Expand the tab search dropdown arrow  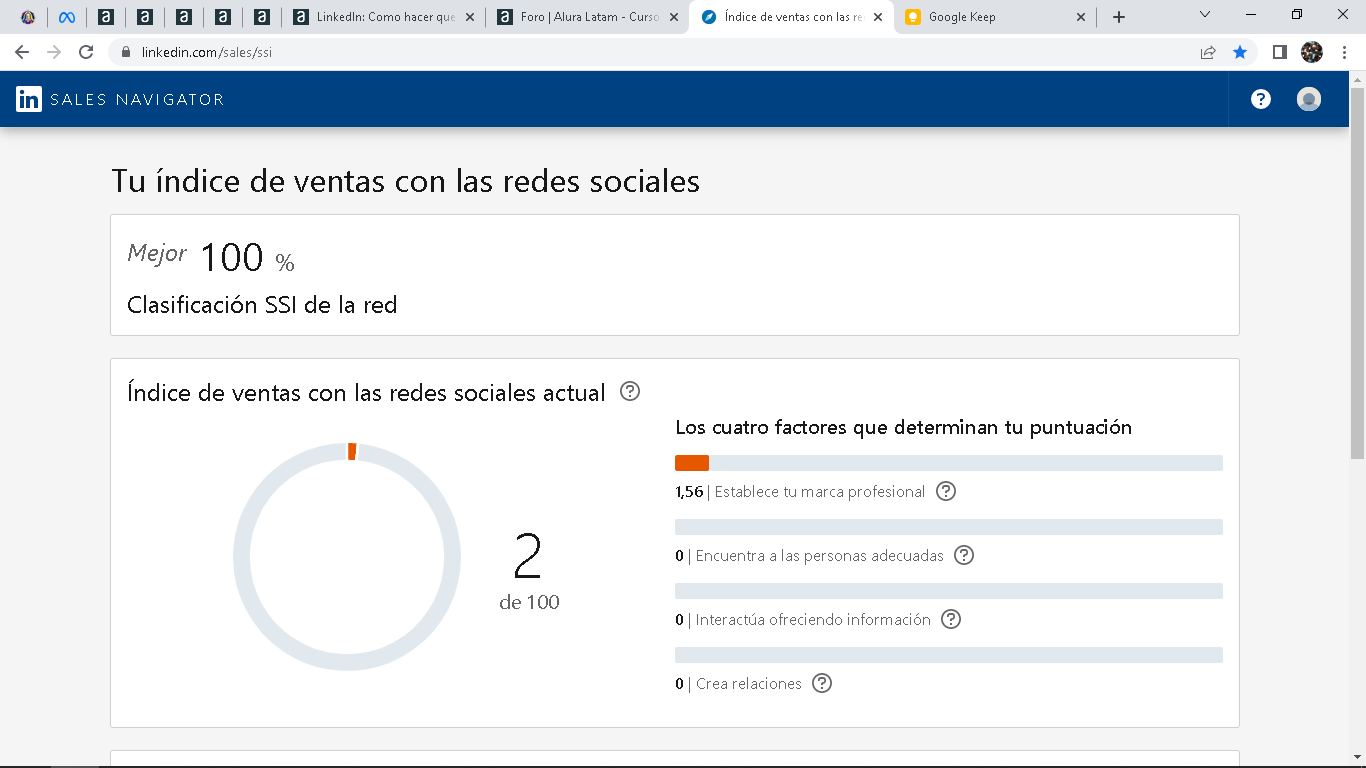1205,15
